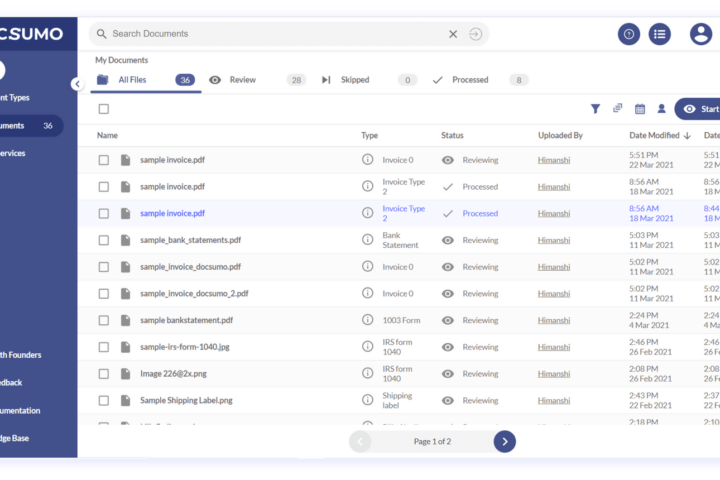The width and height of the screenshot is (720, 480).
Task: Select checkbox for sample_bank_statements.pdf
Action: pyautogui.click(x=104, y=240)
